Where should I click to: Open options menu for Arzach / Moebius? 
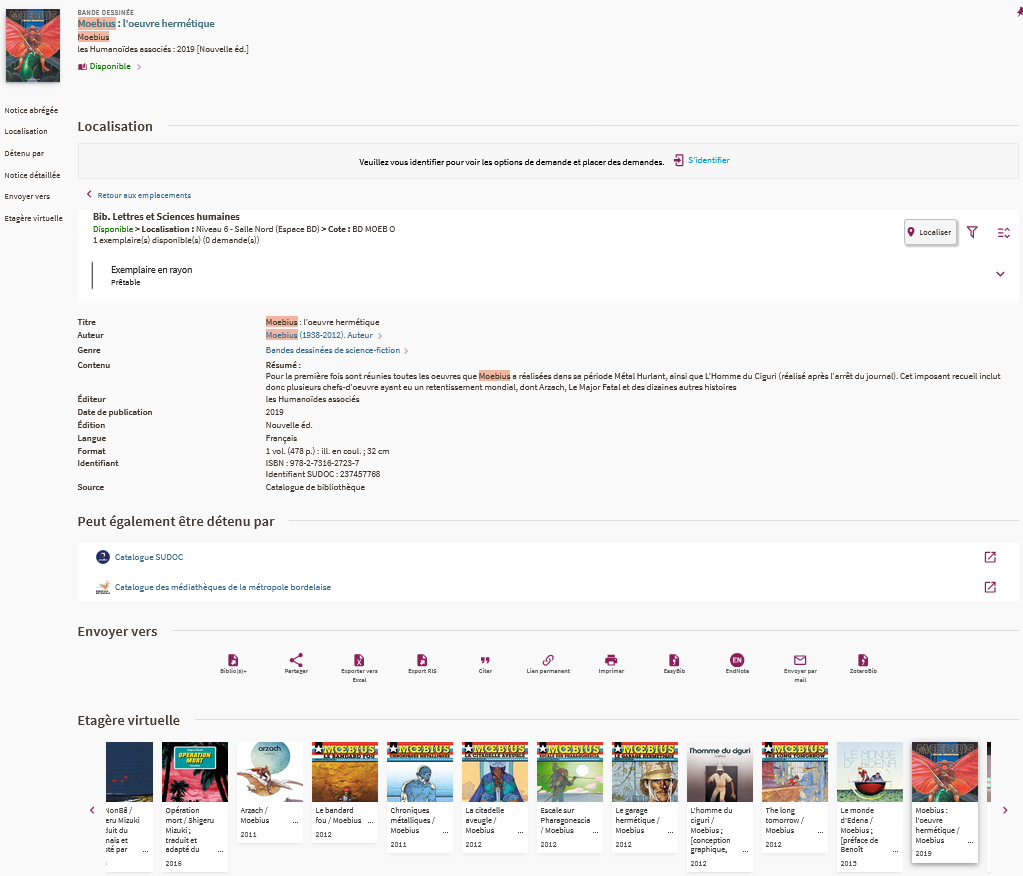[x=296, y=822]
